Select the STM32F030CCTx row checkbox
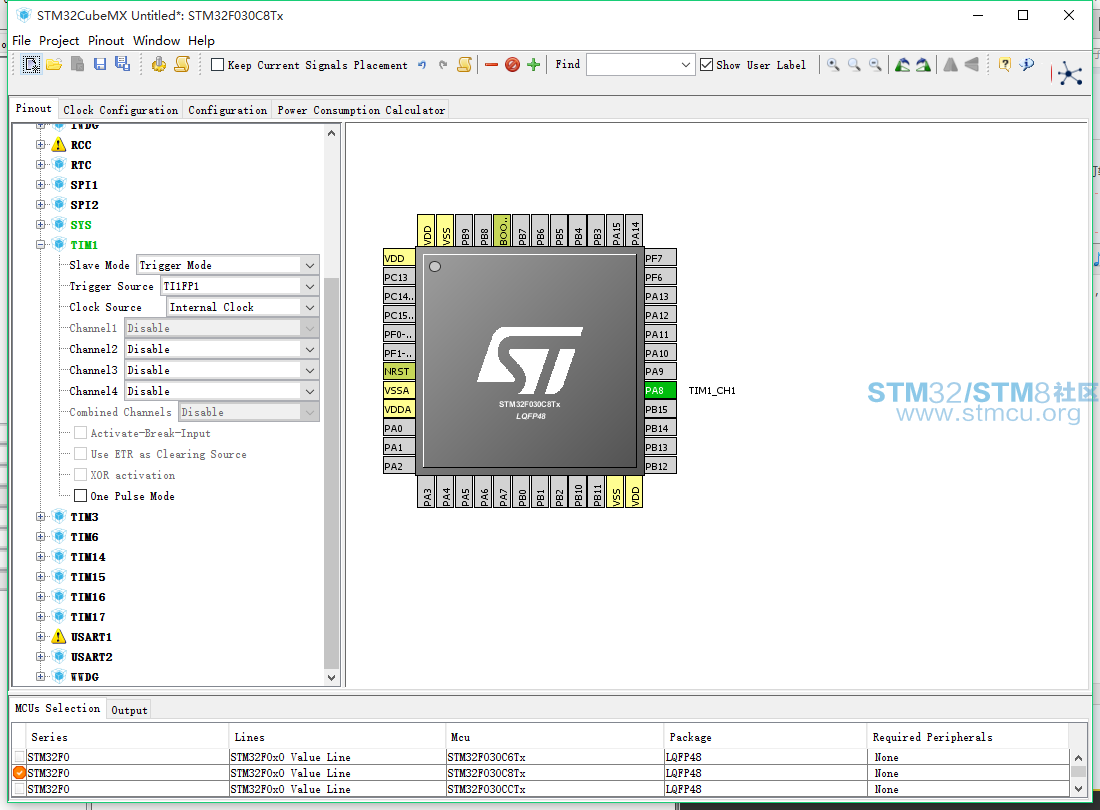This screenshot has height=810, width=1100. pyautogui.click(x=20, y=789)
